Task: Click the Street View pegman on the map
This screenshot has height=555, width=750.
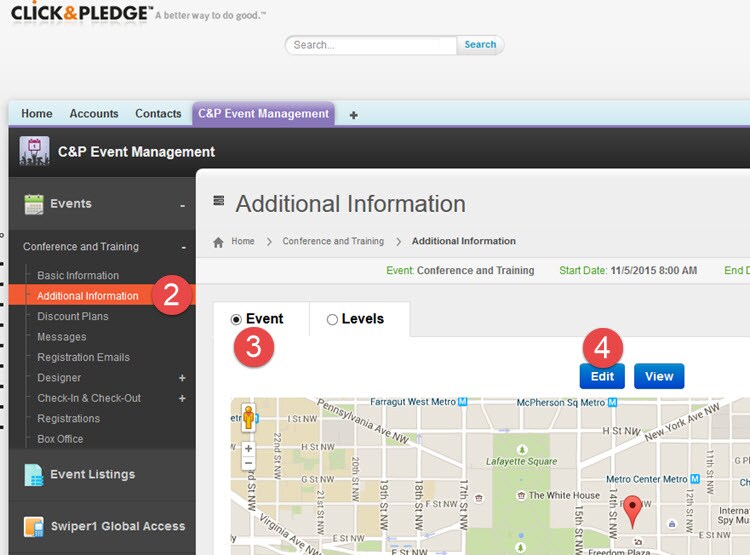Action: (x=248, y=417)
